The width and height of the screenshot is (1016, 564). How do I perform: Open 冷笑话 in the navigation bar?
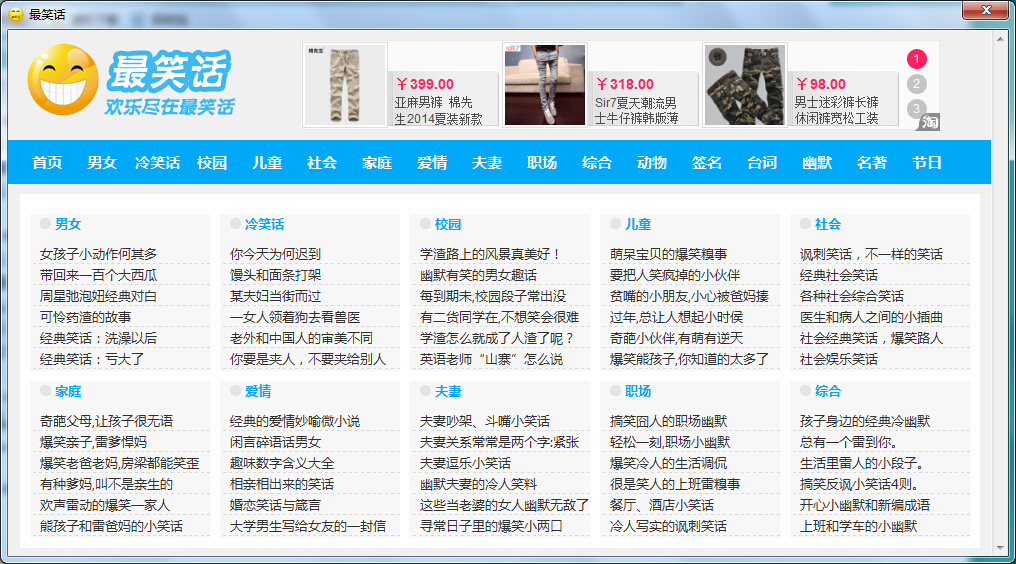pos(157,163)
